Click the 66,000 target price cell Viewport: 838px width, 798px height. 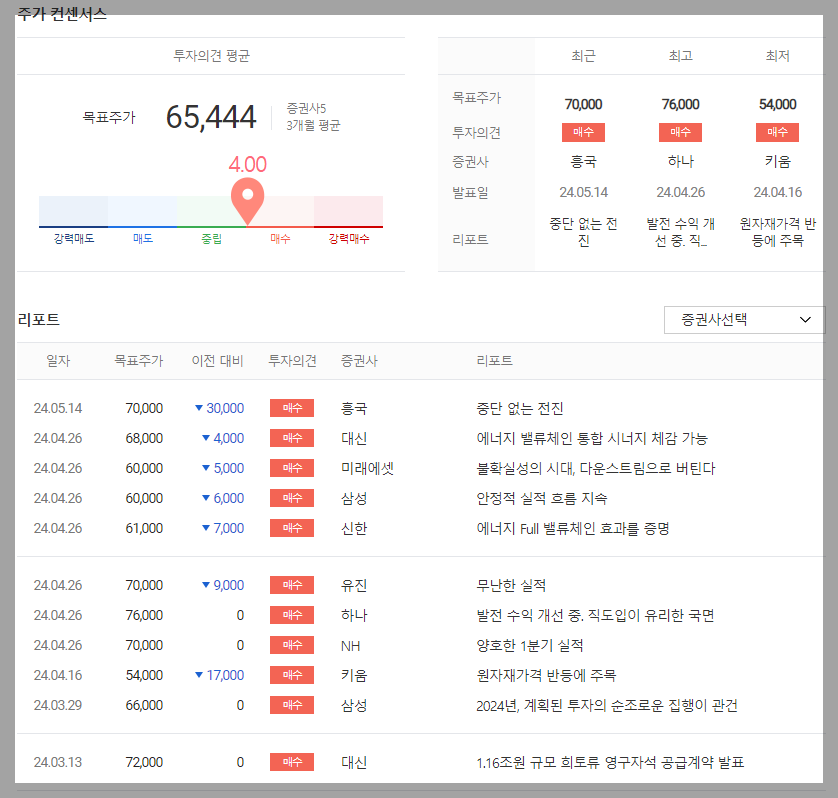point(144,705)
